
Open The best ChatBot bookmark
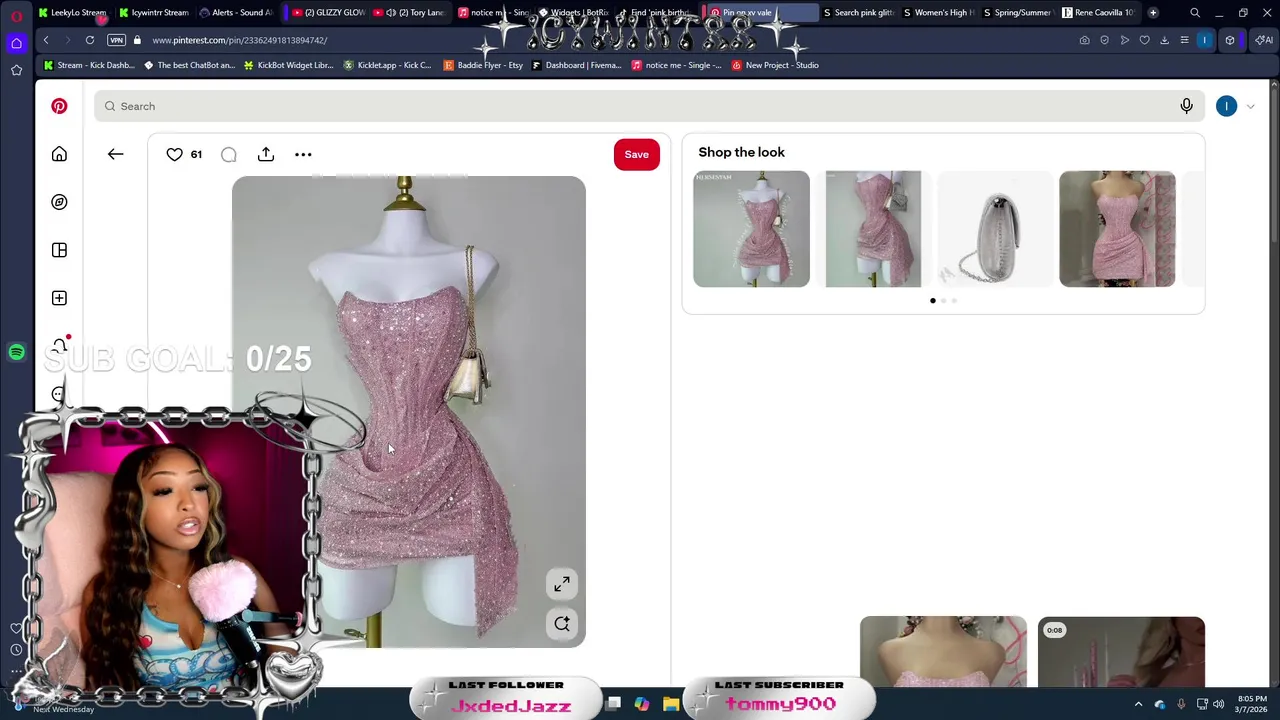pyautogui.click(x=189, y=65)
